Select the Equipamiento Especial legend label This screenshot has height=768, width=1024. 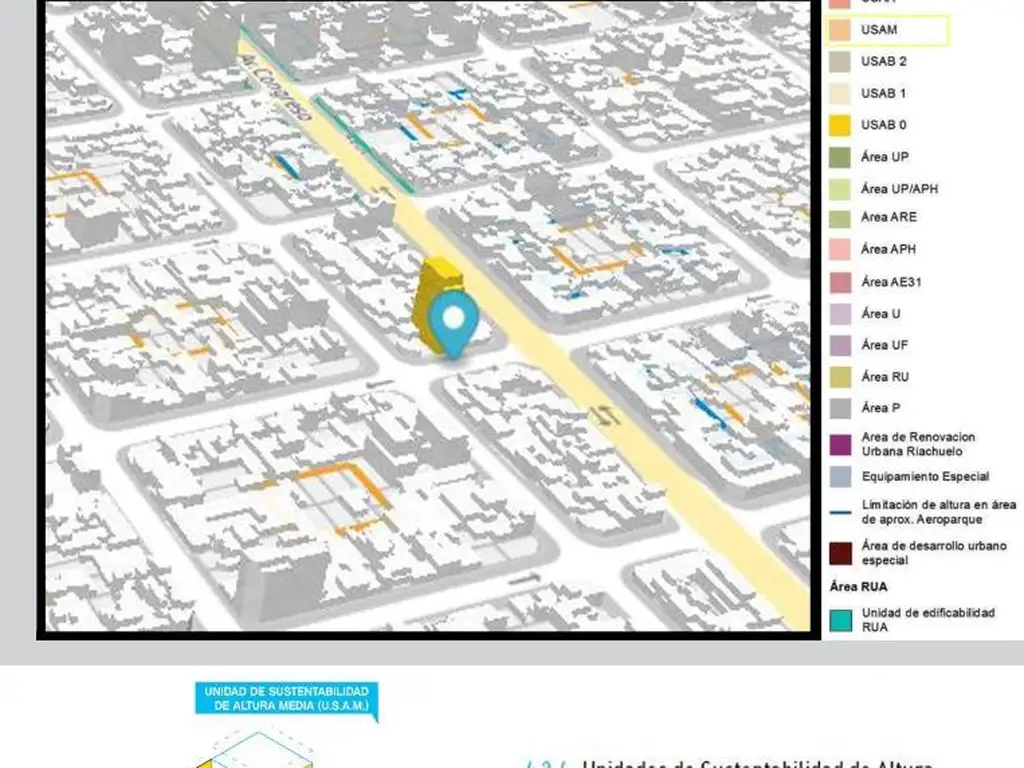coord(925,477)
